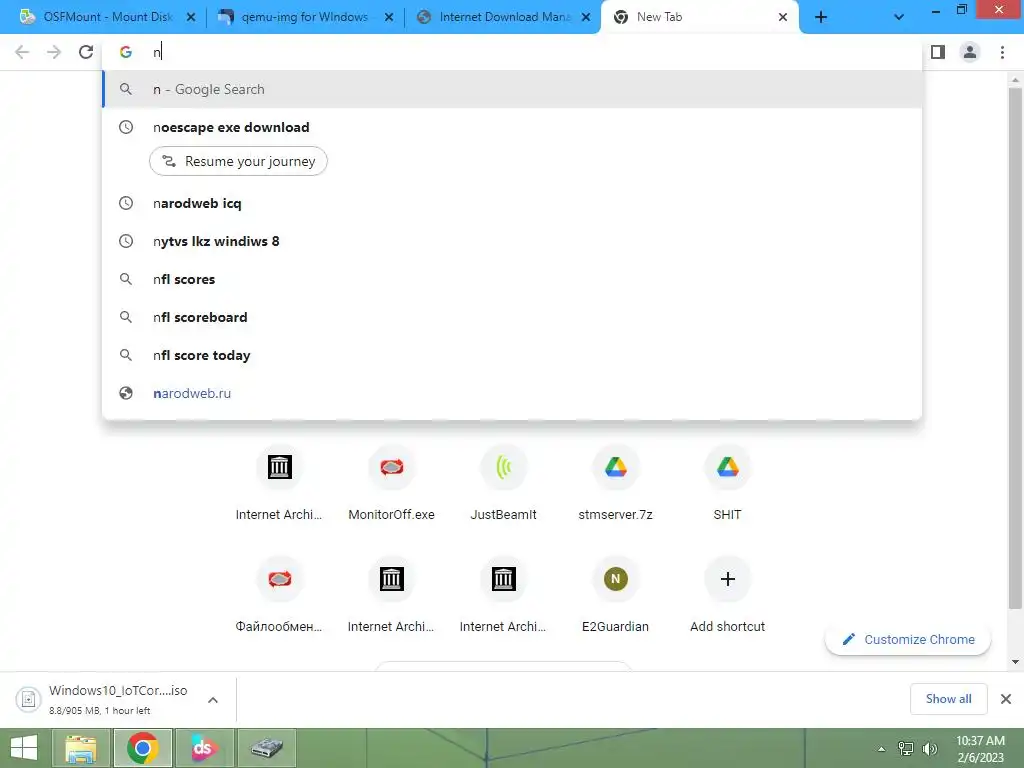
Task: Open the E2Guardian shortcut
Action: 615,595
